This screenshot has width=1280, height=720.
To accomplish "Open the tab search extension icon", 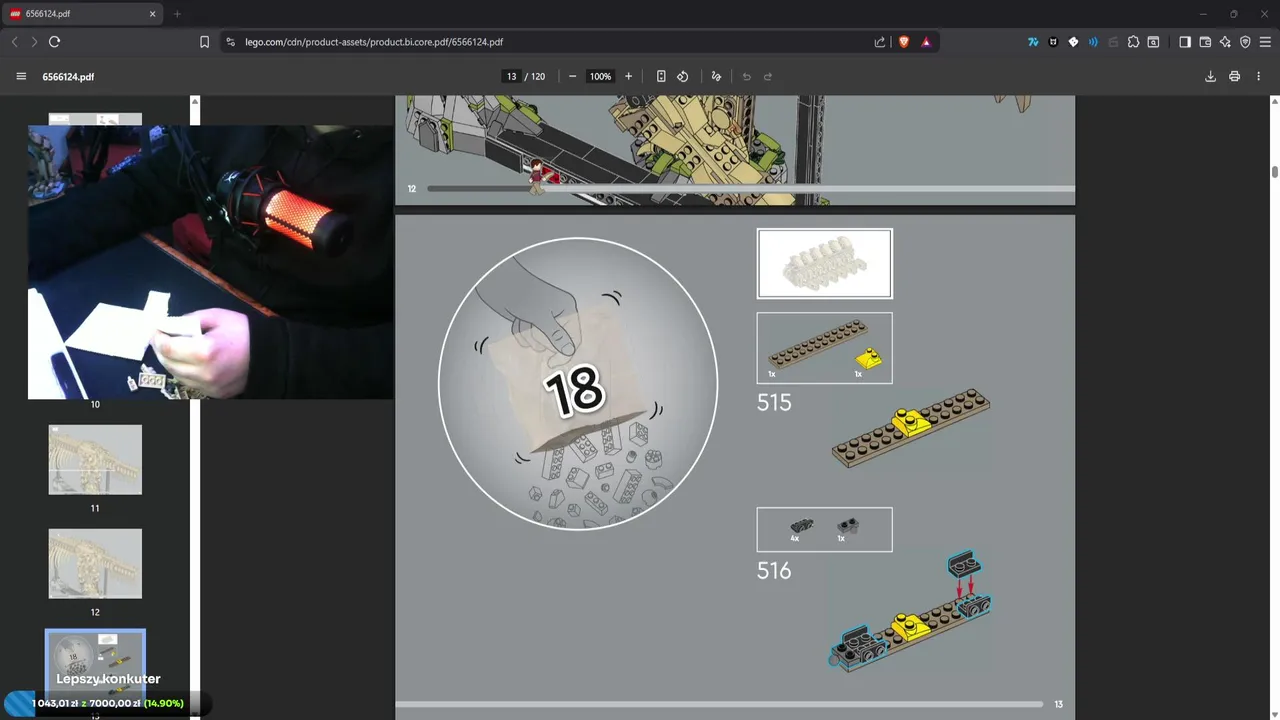I will tap(1153, 42).
